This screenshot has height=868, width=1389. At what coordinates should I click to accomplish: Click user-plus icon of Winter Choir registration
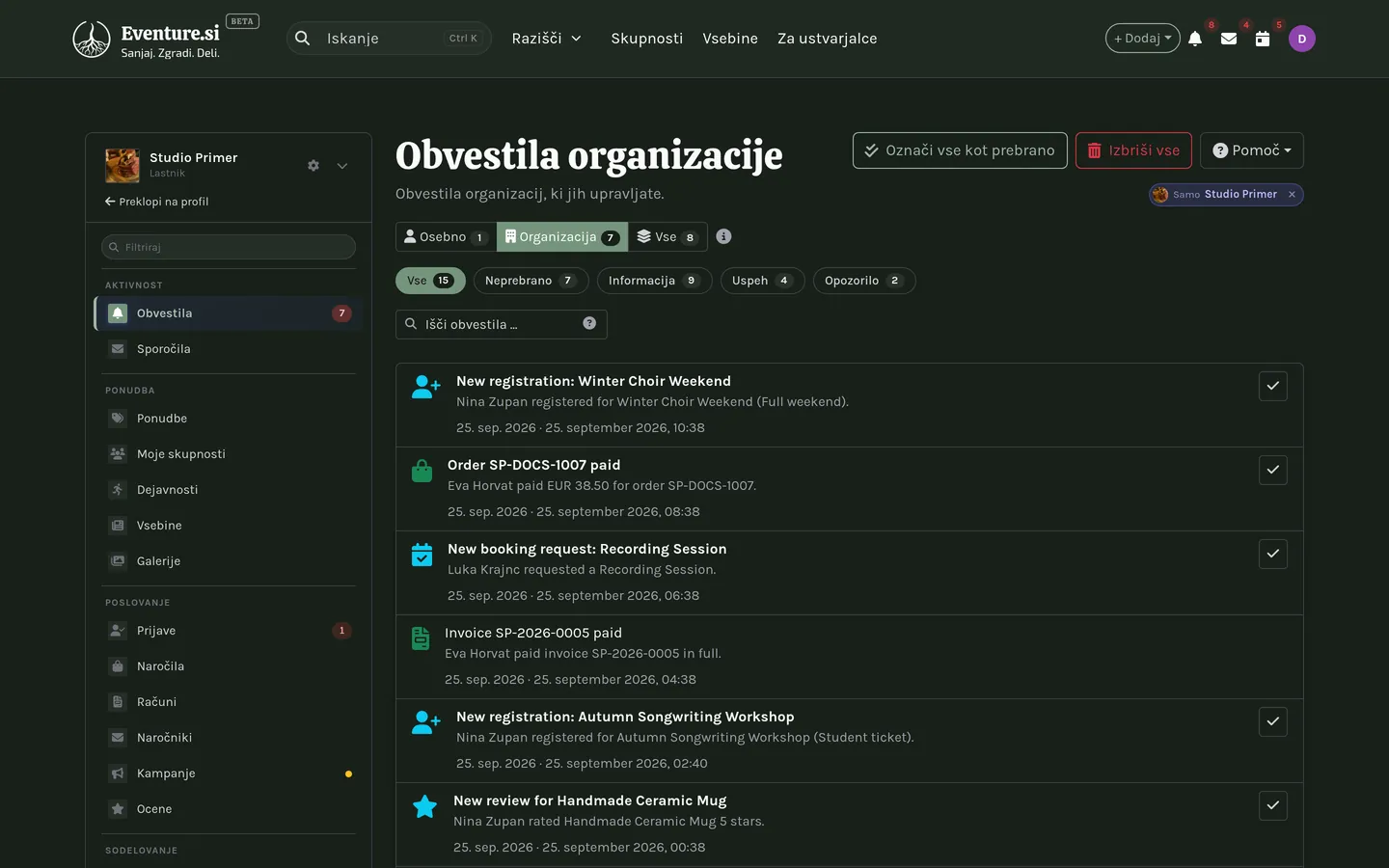click(426, 387)
